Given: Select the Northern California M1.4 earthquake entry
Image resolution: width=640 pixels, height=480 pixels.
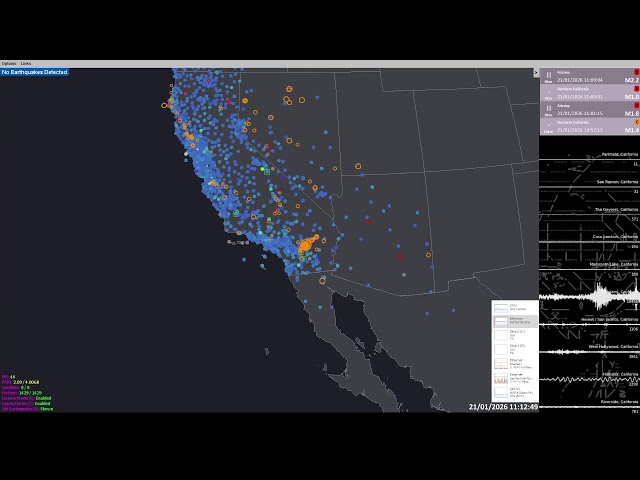Looking at the screenshot, I should [590, 127].
